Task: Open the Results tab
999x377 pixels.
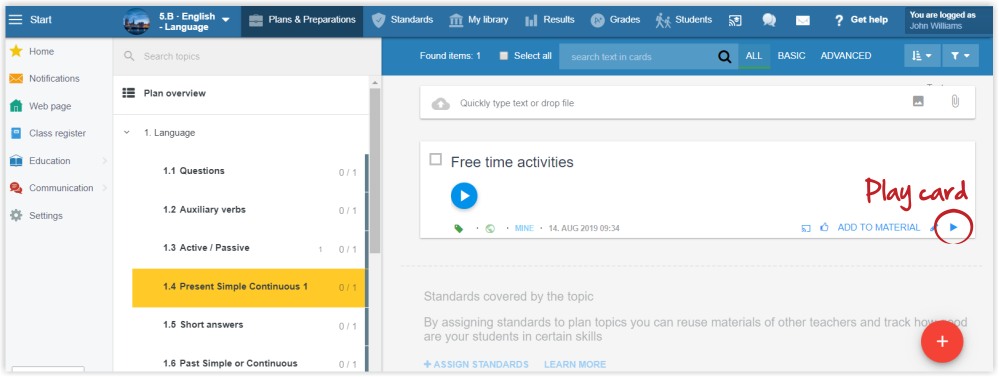Action: (549, 20)
